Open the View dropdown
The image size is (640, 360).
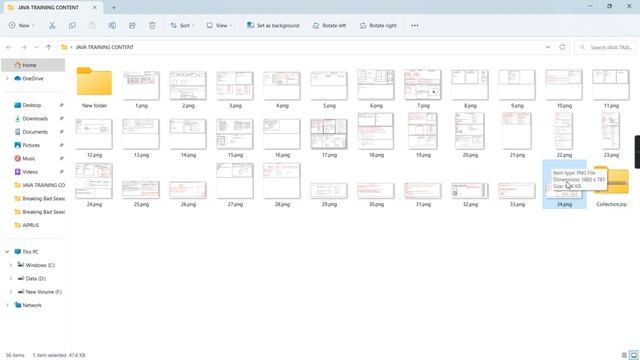pyautogui.click(x=219, y=25)
